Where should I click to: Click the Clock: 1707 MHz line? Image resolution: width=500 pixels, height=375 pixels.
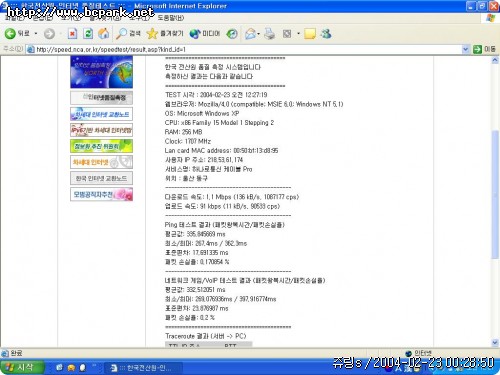tap(188, 141)
